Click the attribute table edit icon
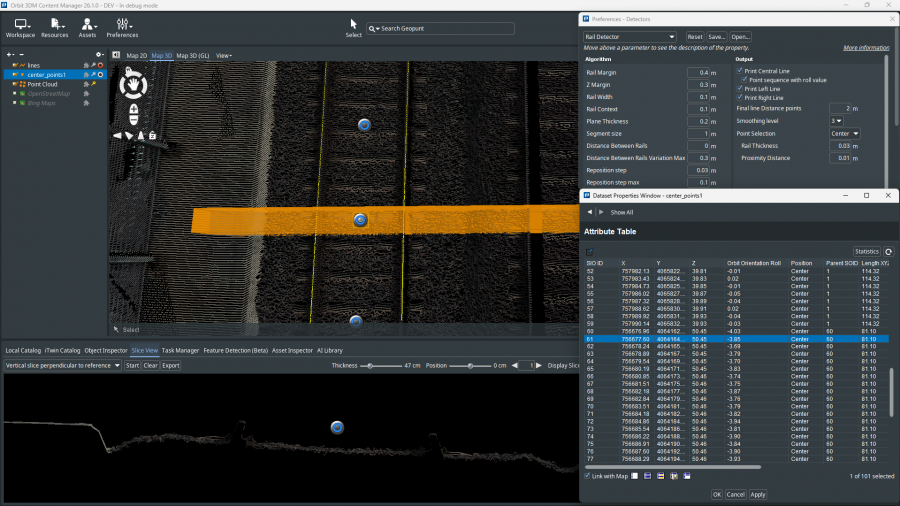Viewport: 900px width, 506px height. 589,251
